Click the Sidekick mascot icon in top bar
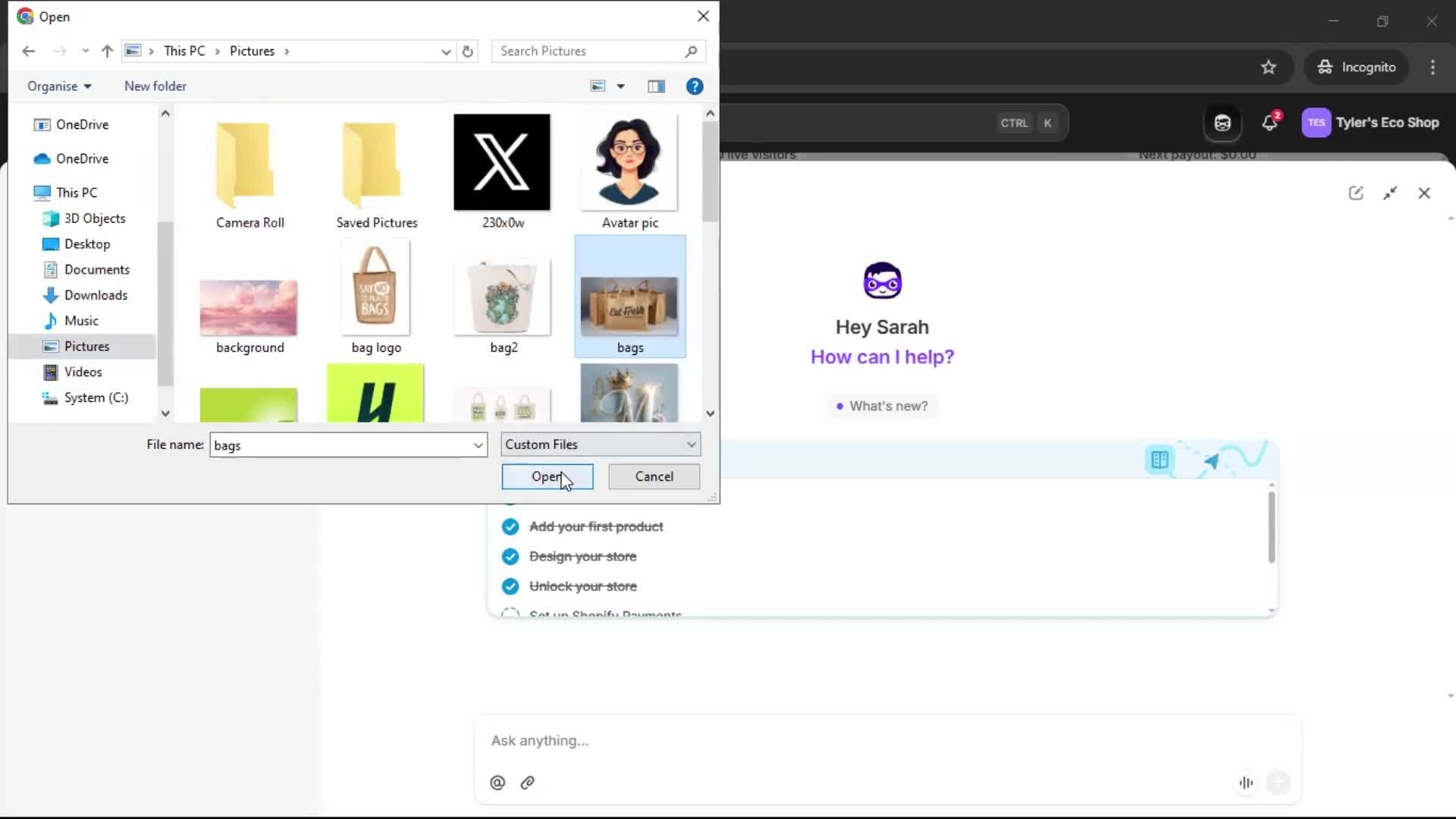 [x=1222, y=122]
